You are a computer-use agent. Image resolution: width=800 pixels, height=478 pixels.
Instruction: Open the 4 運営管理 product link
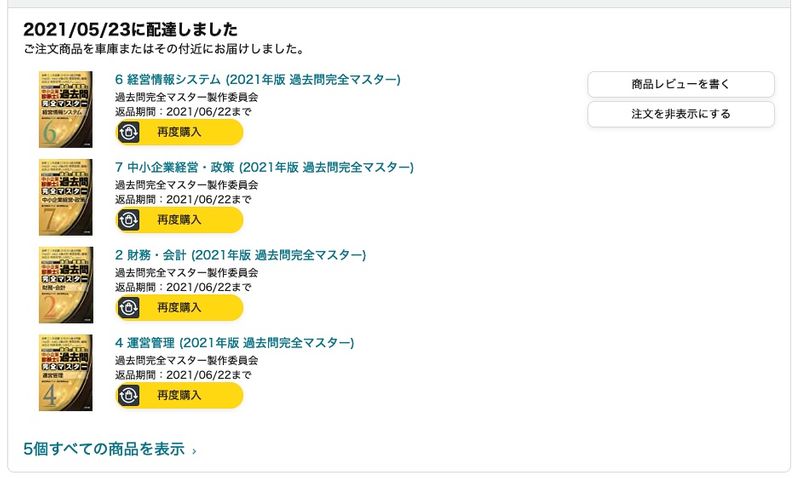pyautogui.click(x=235, y=343)
